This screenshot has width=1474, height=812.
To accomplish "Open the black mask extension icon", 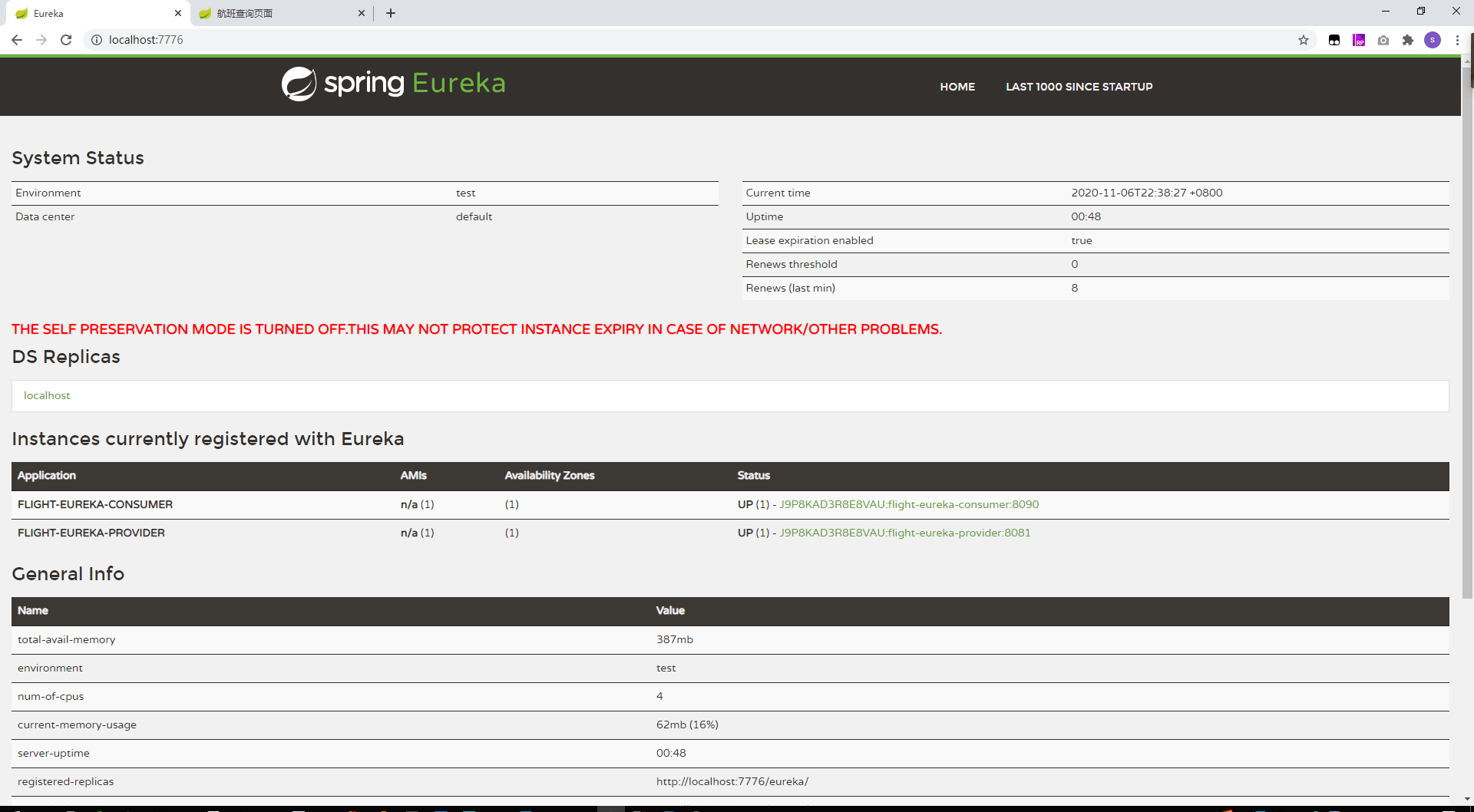I will tap(1334, 40).
